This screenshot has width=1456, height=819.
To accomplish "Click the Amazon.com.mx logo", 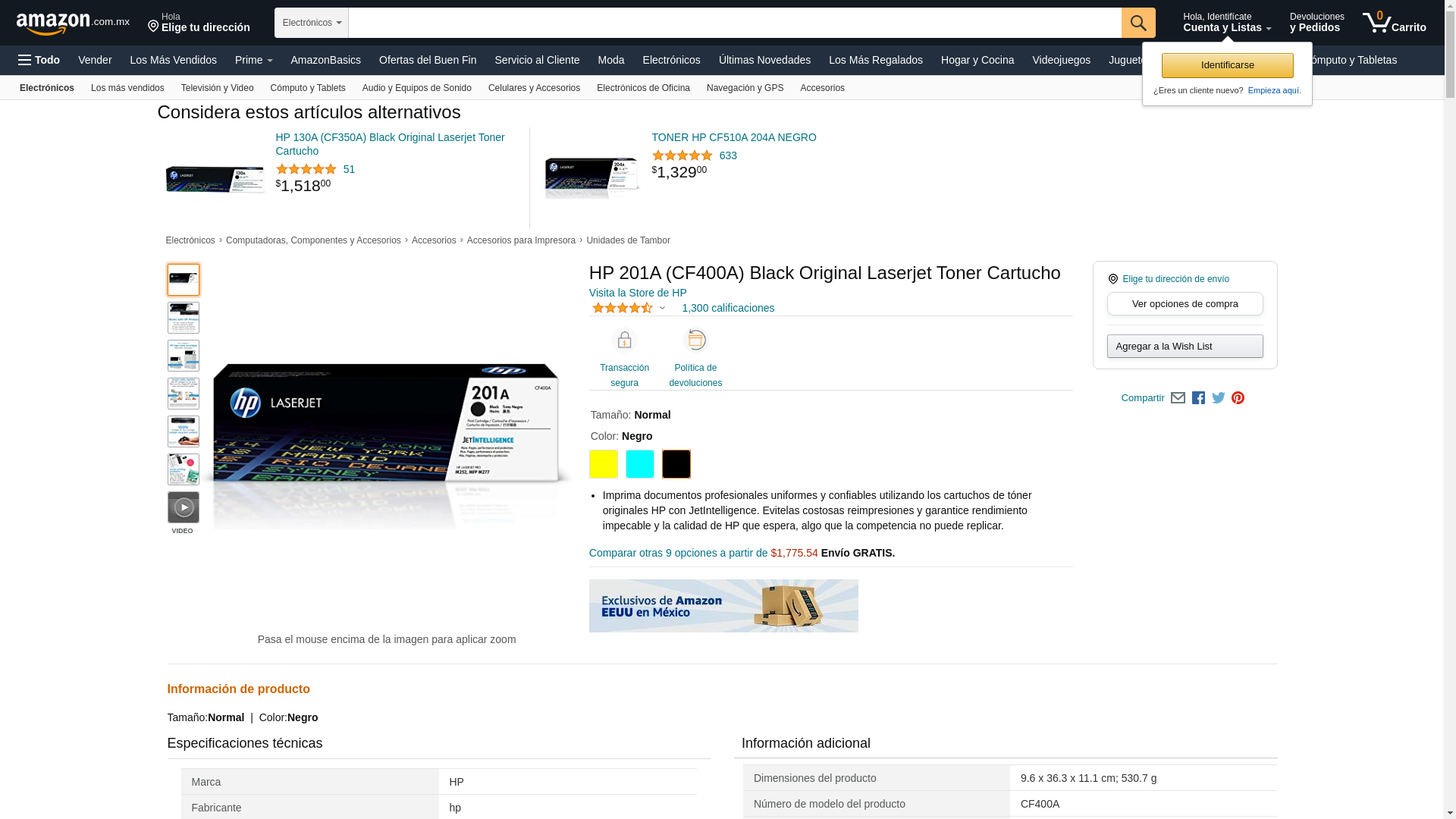I will [73, 23].
